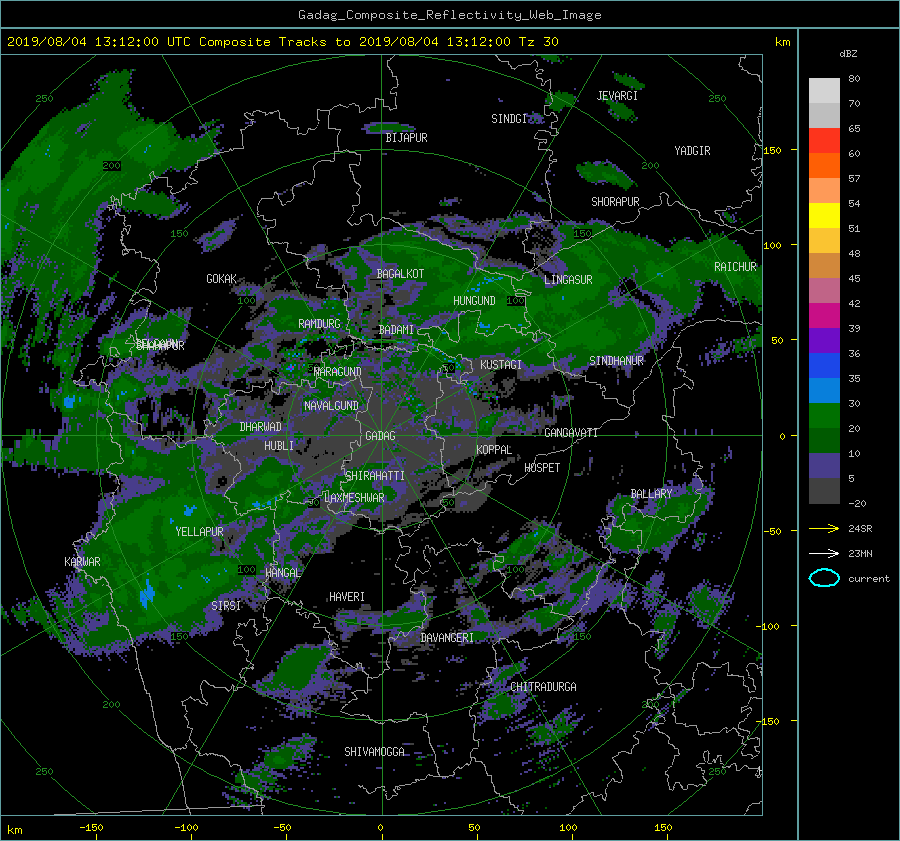Image resolution: width=900 pixels, height=841 pixels.
Task: Click the NARAGUND city label
Action: pyautogui.click(x=338, y=371)
